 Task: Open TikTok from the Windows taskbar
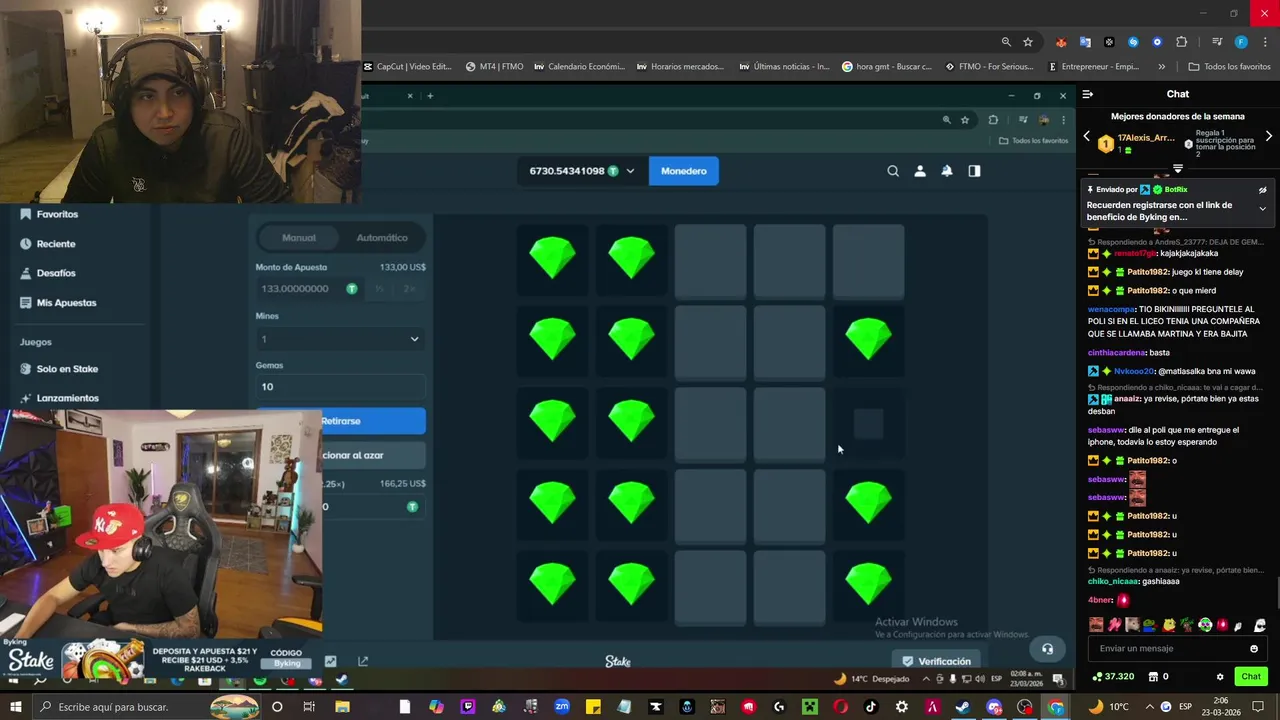tap(870, 707)
